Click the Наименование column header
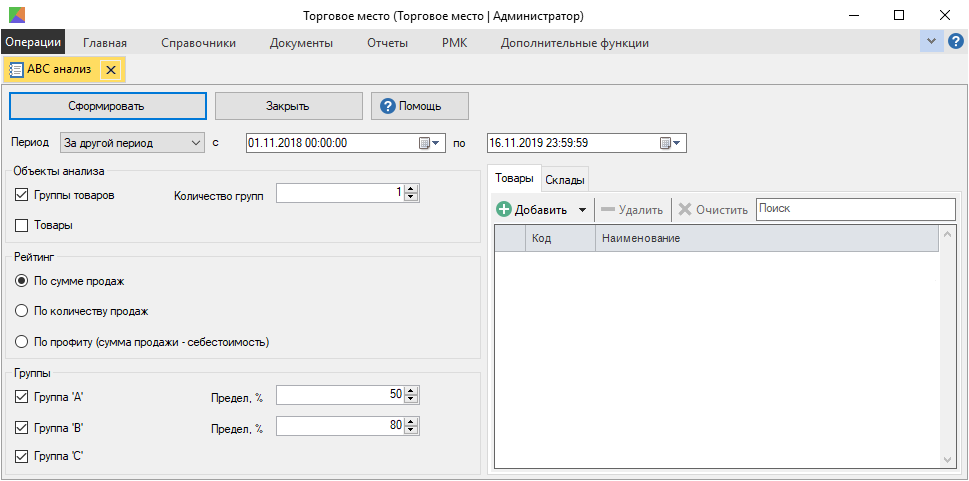This screenshot has height=481, width=969. (x=767, y=239)
